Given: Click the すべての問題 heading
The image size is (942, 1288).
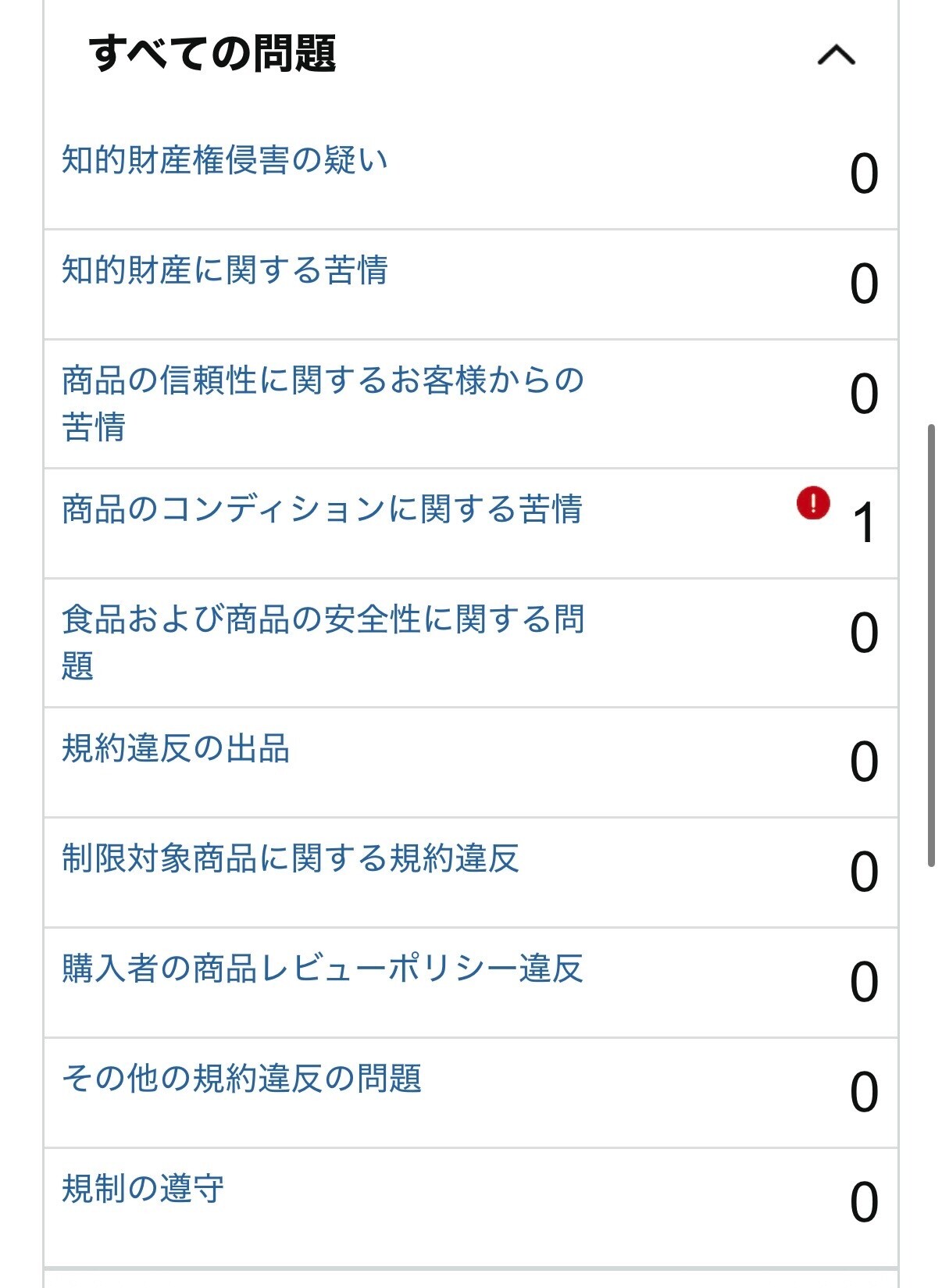Looking at the screenshot, I should (212, 54).
